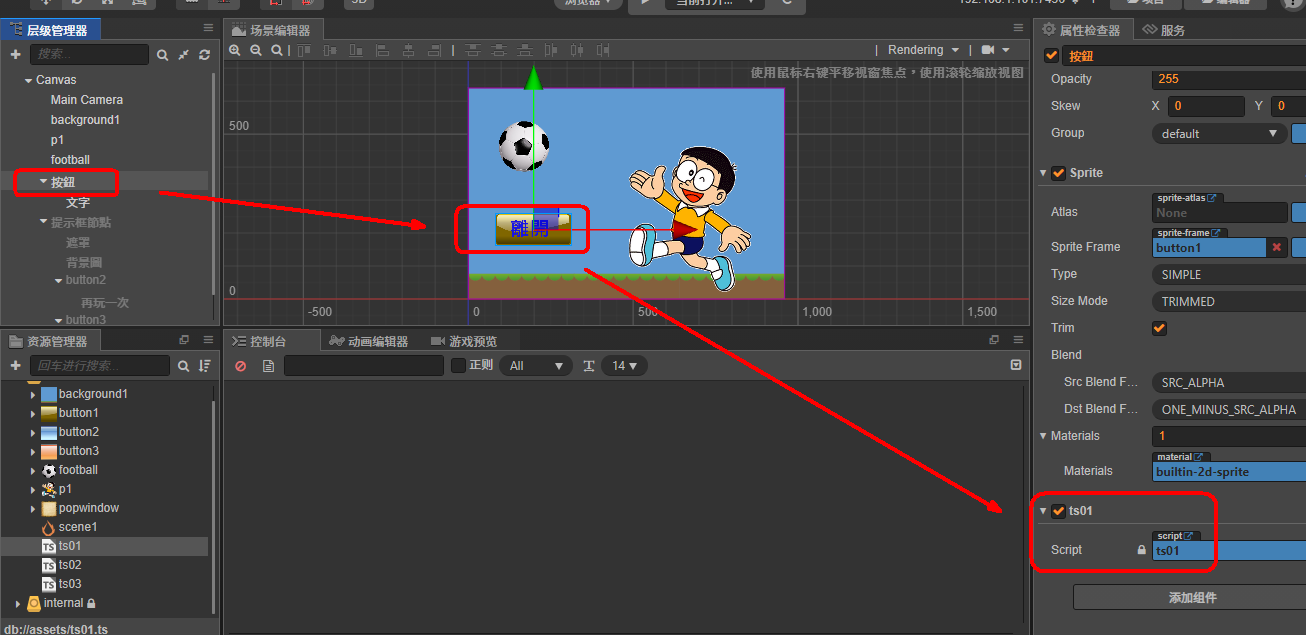
Task: Select the ts02 script in assets panel
Action: tap(70, 565)
